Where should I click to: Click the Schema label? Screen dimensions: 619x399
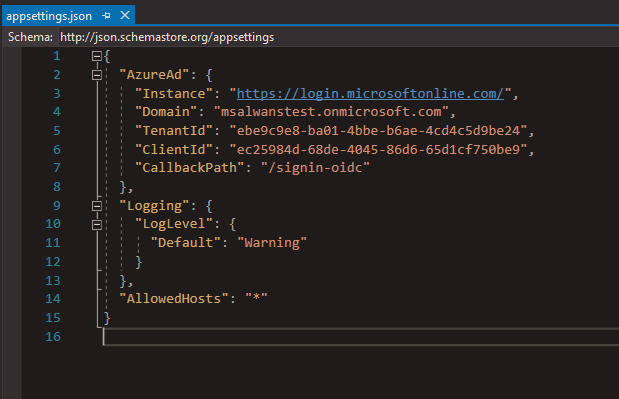point(30,37)
